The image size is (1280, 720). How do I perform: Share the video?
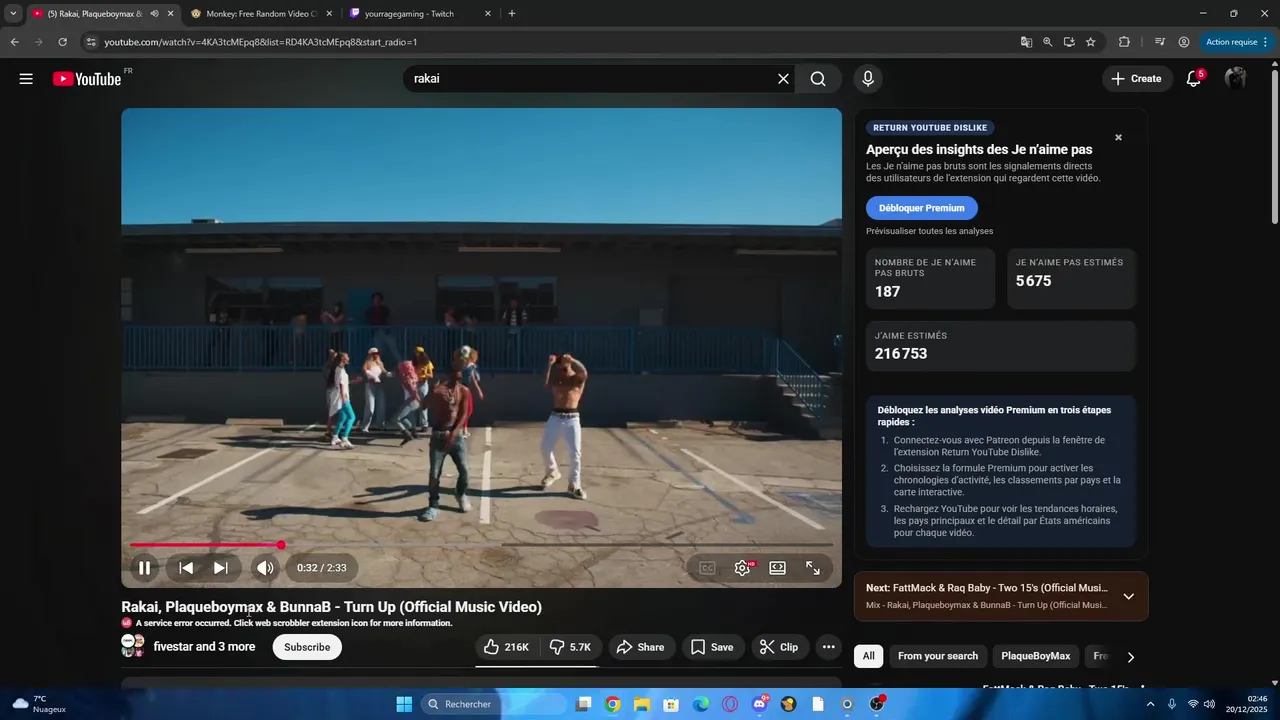(x=640, y=647)
